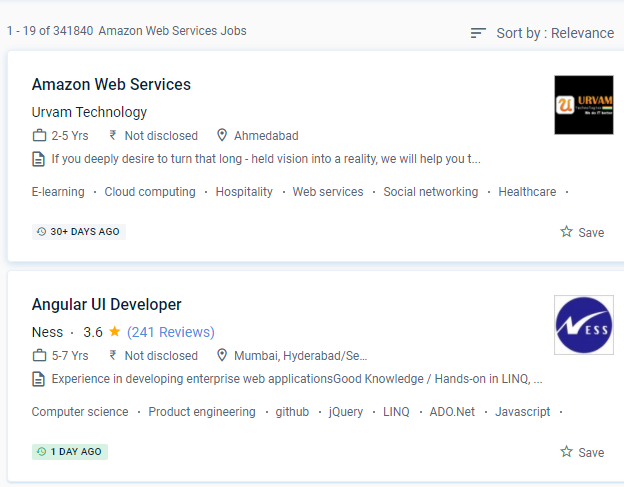Open Ness 241 Reviews link
Image resolution: width=624 pixels, height=487 pixels.
pos(170,332)
